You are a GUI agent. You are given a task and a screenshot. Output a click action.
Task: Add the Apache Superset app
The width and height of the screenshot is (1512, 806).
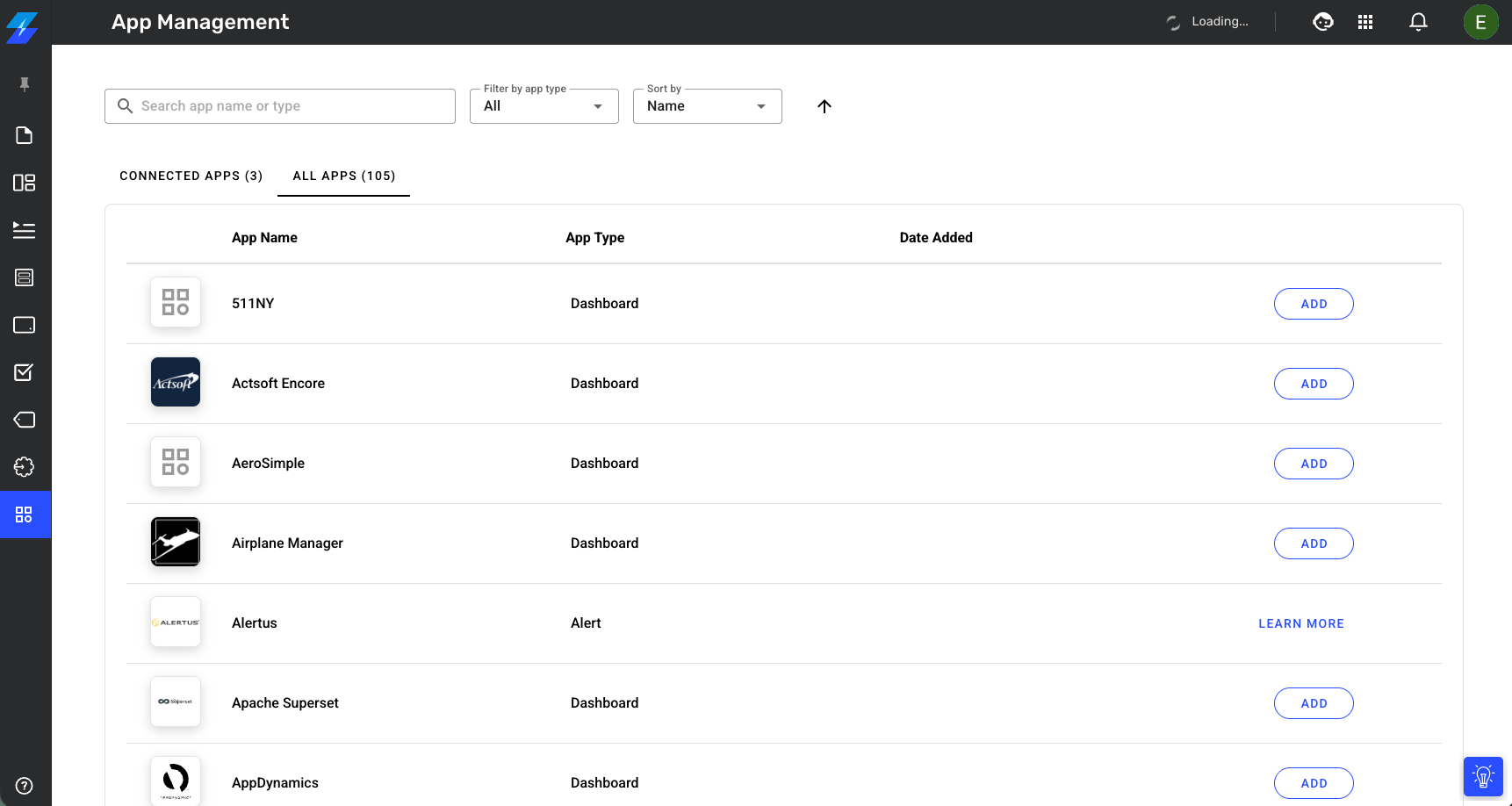pyautogui.click(x=1314, y=703)
